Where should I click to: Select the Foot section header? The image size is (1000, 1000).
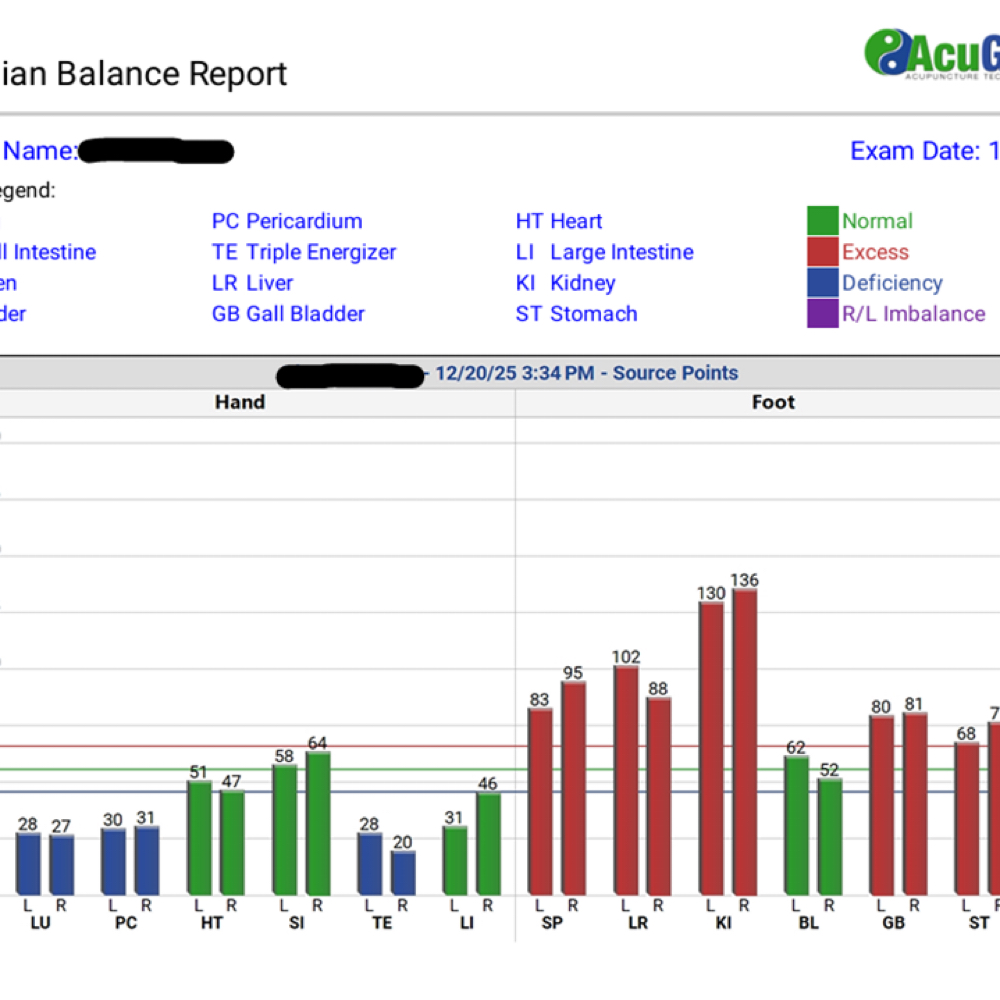tap(773, 402)
